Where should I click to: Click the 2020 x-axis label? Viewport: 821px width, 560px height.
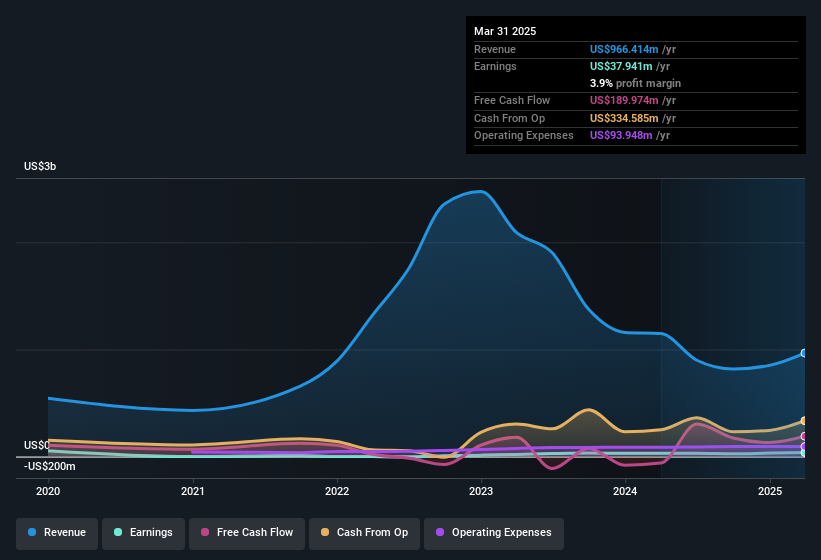[x=48, y=491]
